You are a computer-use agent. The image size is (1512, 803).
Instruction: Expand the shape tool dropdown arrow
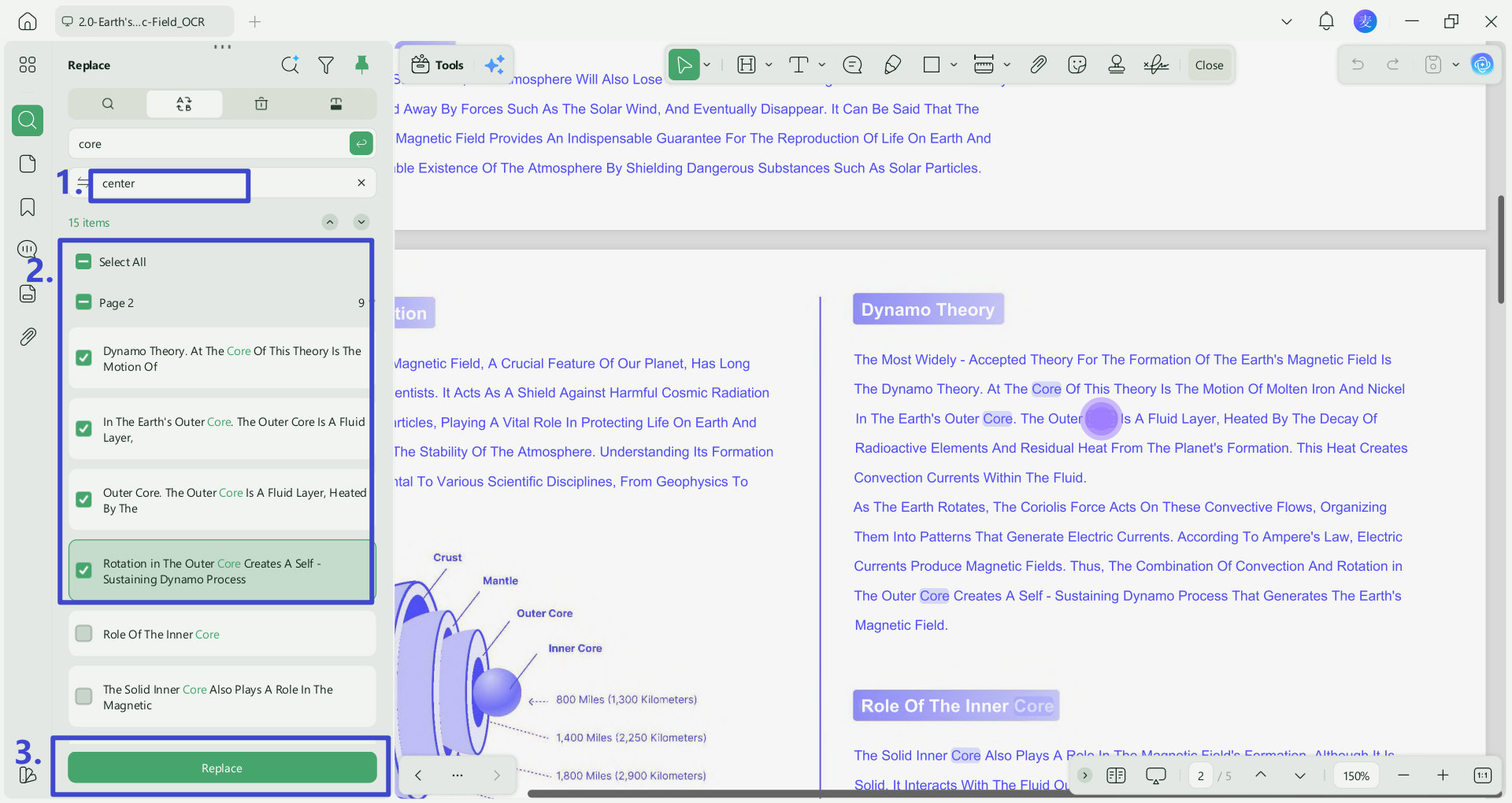[954, 65]
